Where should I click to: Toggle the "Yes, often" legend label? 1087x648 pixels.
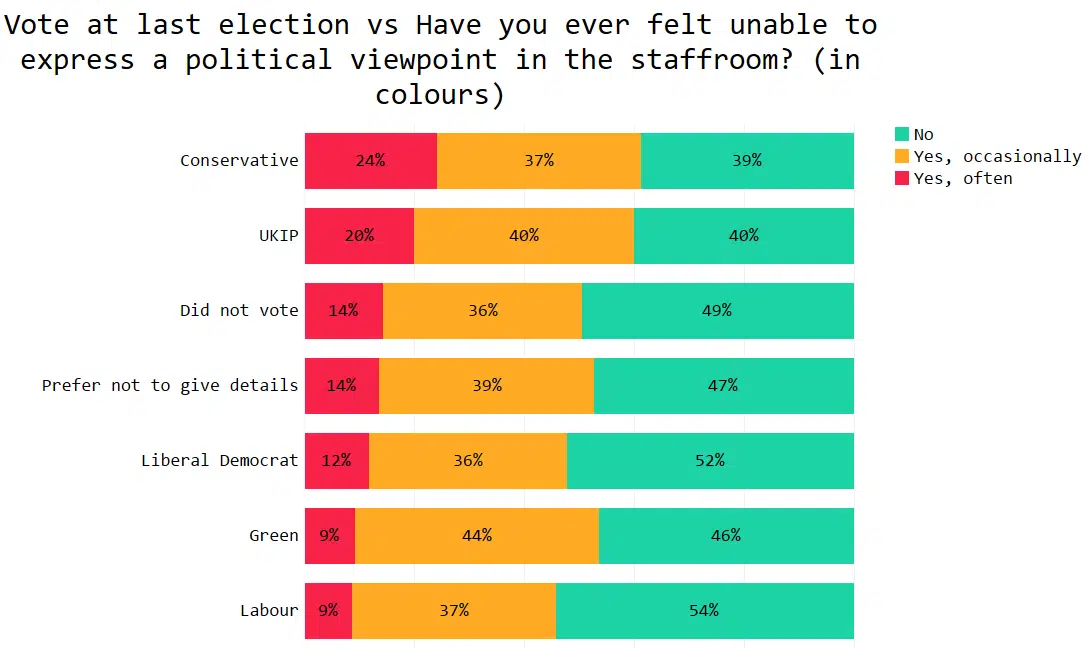tap(962, 178)
